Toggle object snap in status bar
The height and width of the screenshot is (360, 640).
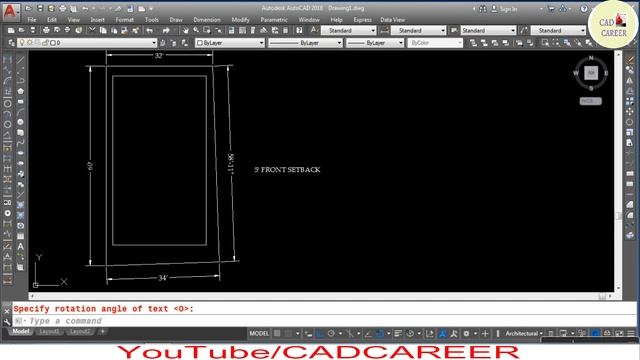tap(380, 333)
